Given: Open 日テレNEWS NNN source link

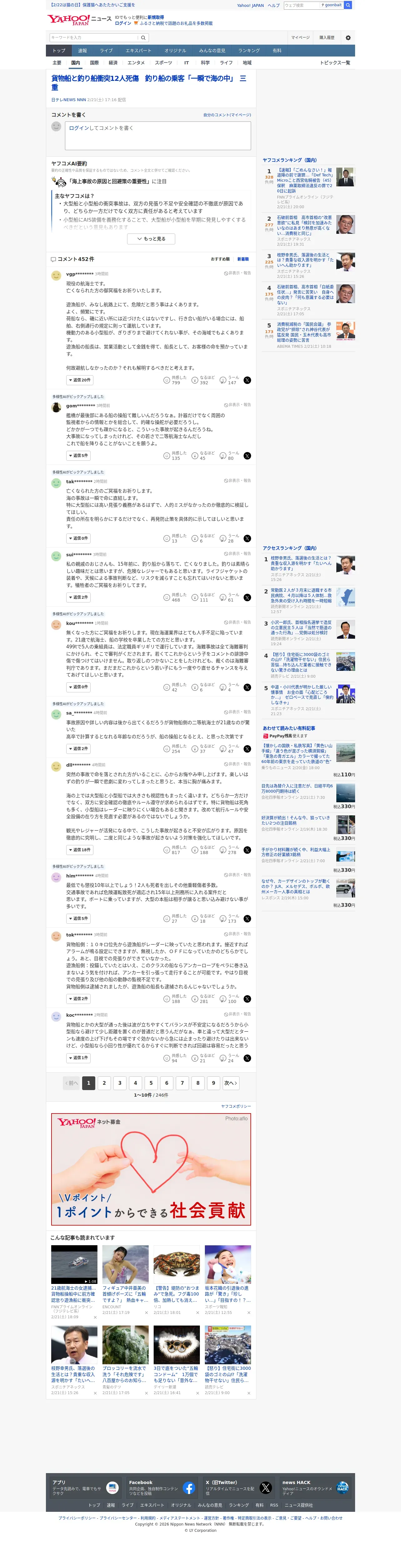Looking at the screenshot, I should click(68, 100).
